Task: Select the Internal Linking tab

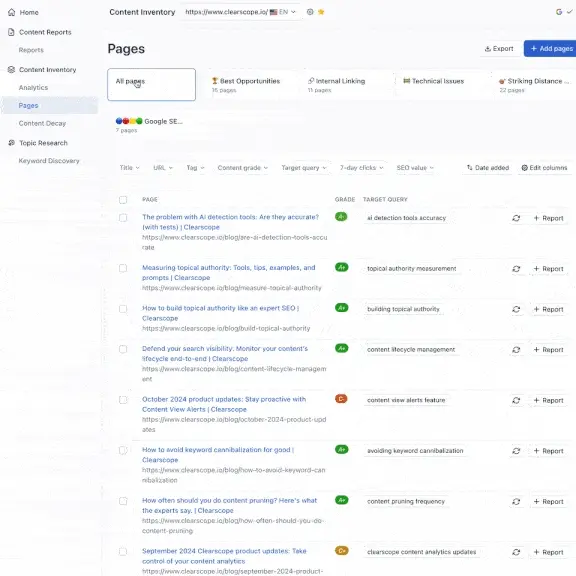Action: click(x=345, y=84)
